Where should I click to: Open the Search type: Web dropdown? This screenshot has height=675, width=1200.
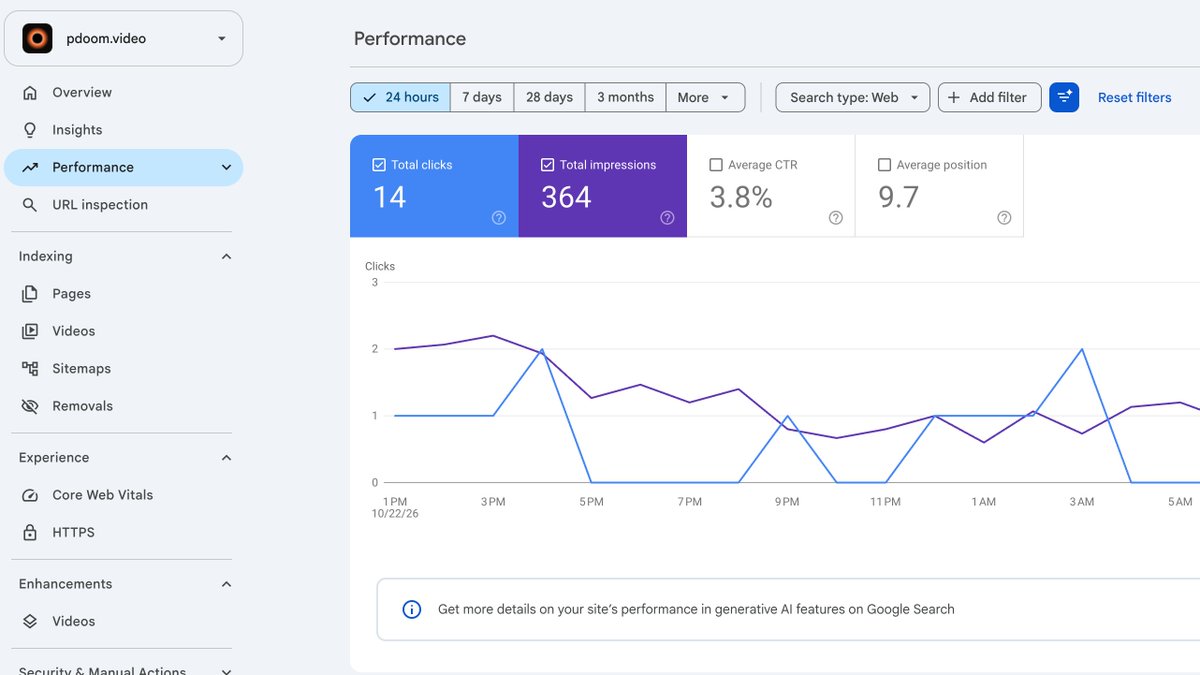click(x=853, y=97)
